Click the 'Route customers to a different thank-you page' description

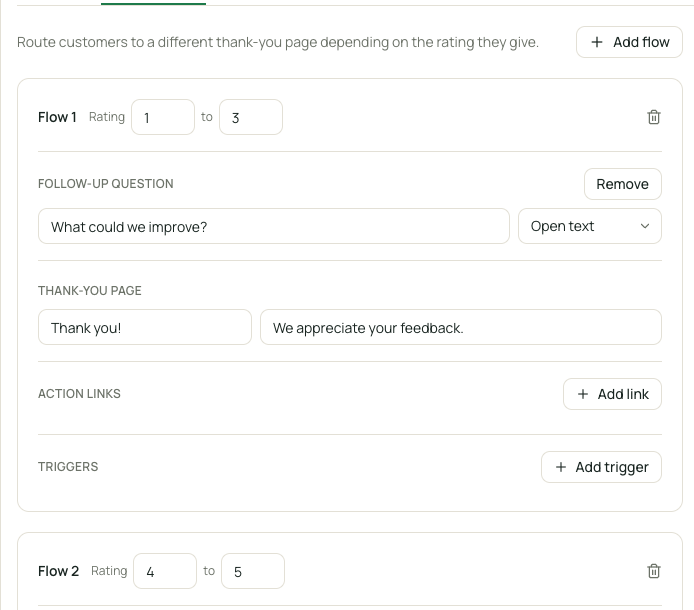pyautogui.click(x=278, y=42)
